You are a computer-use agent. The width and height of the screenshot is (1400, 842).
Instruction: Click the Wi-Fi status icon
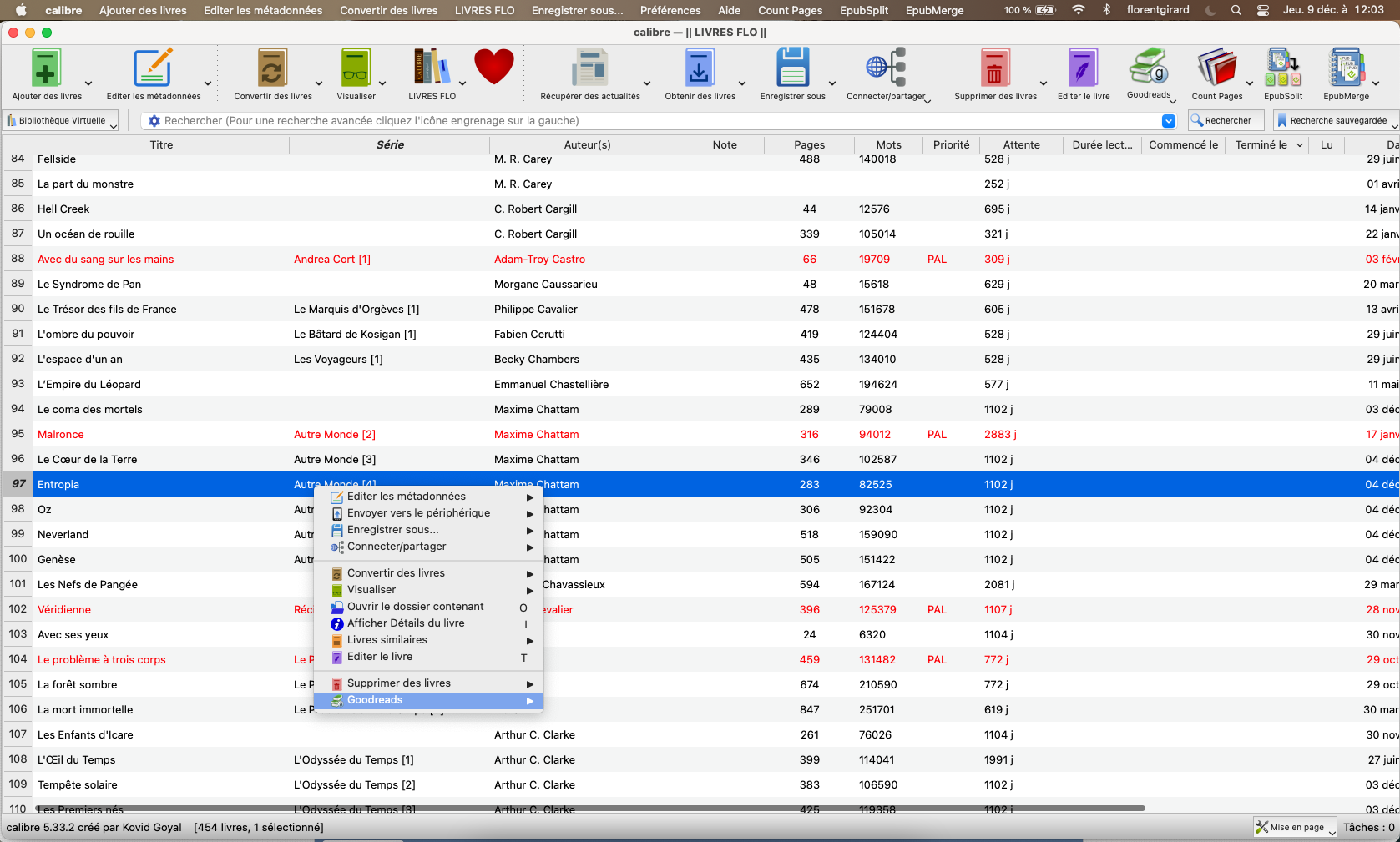tap(1079, 10)
